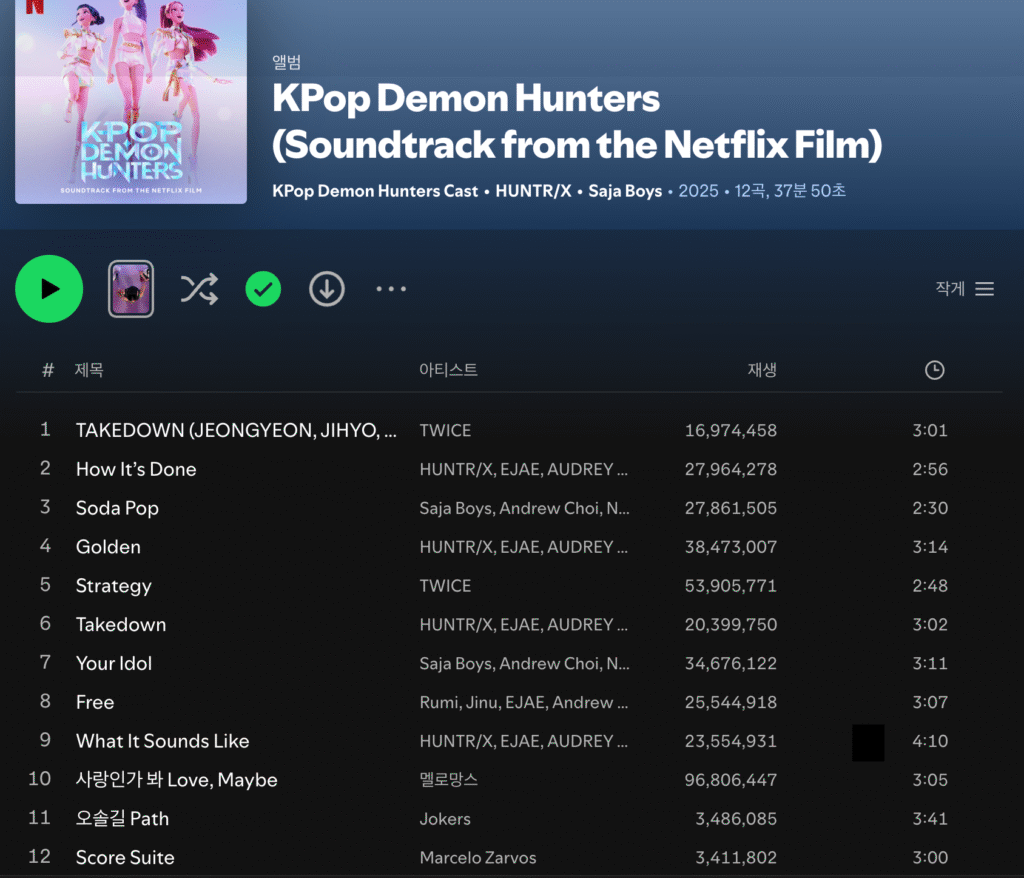Select track Golden
Screen dimensions: 1024x878
coord(108,547)
